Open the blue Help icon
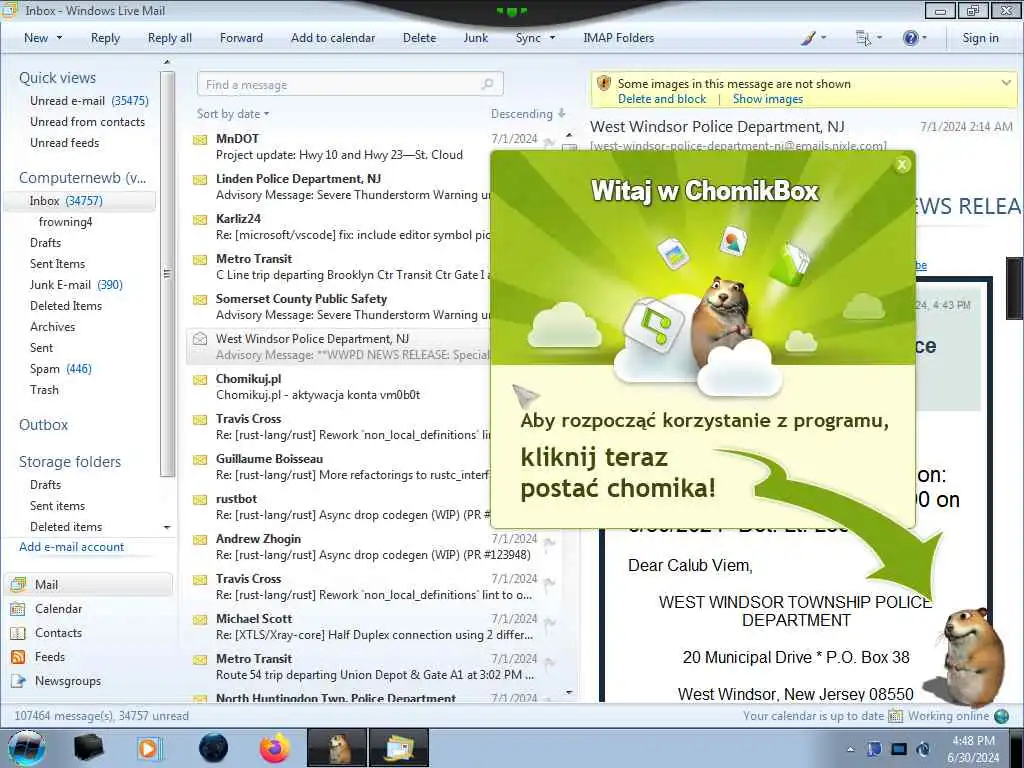Image resolution: width=1024 pixels, height=768 pixels. point(910,38)
